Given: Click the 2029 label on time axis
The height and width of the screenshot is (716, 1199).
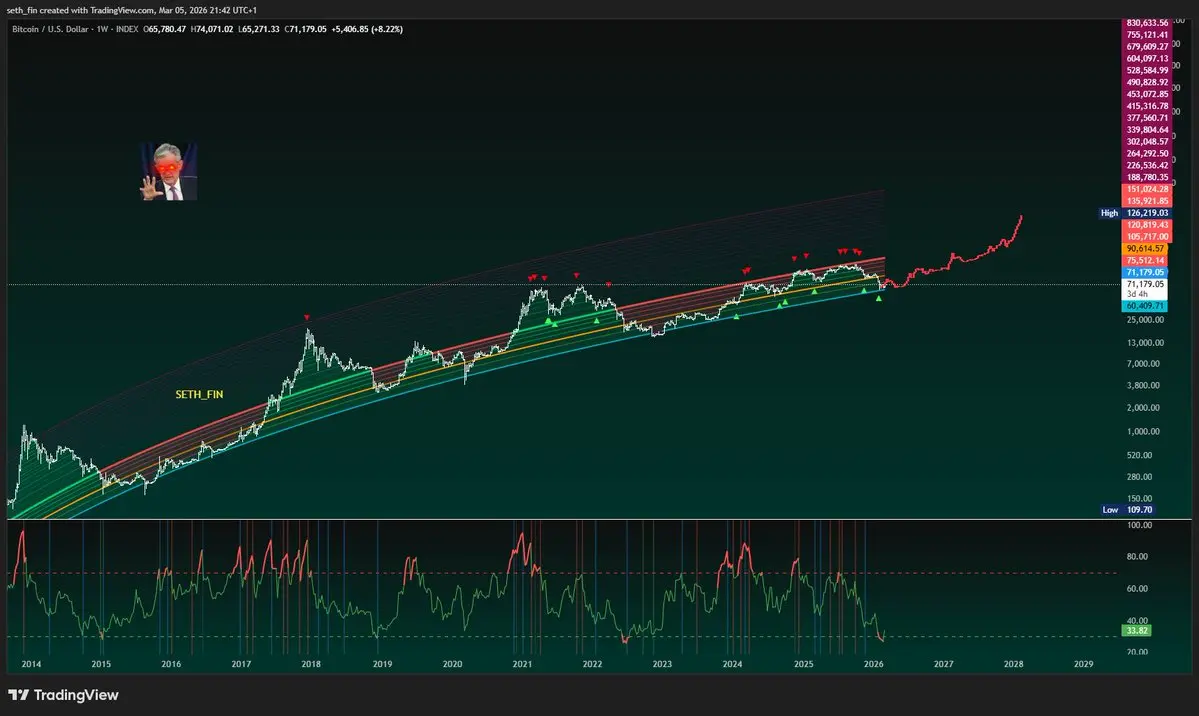Looking at the screenshot, I should point(1084,664).
